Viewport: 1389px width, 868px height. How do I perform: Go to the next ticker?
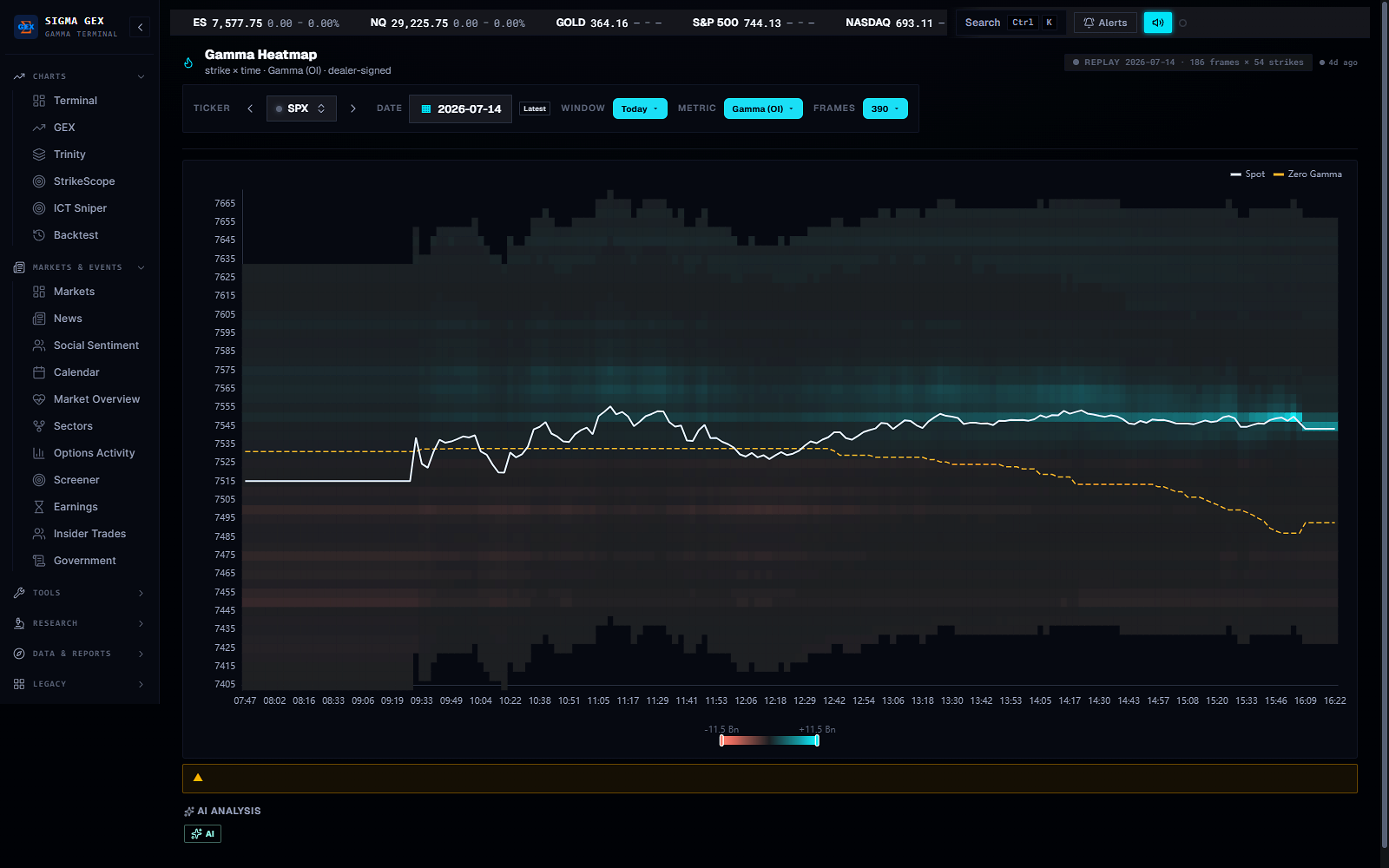coord(352,108)
